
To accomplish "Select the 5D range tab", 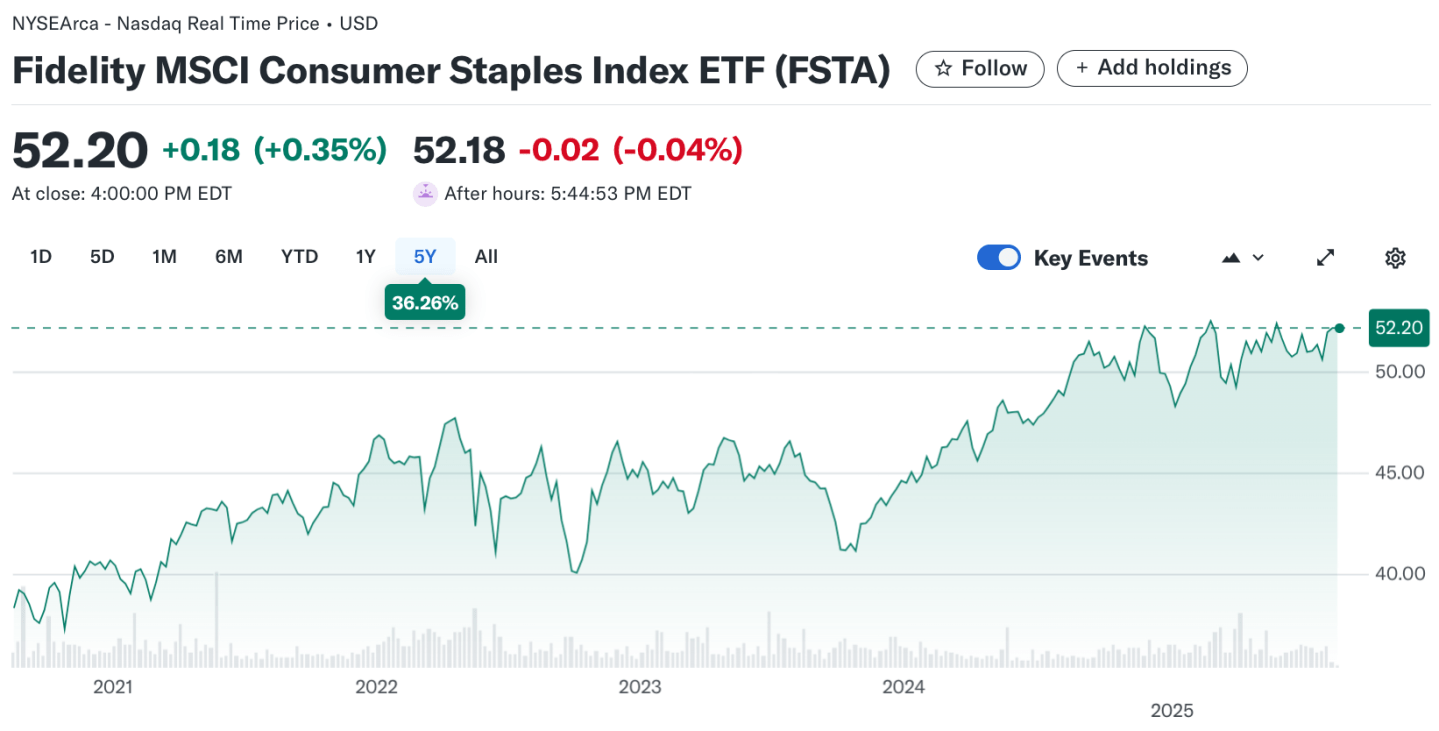I will (x=101, y=256).
